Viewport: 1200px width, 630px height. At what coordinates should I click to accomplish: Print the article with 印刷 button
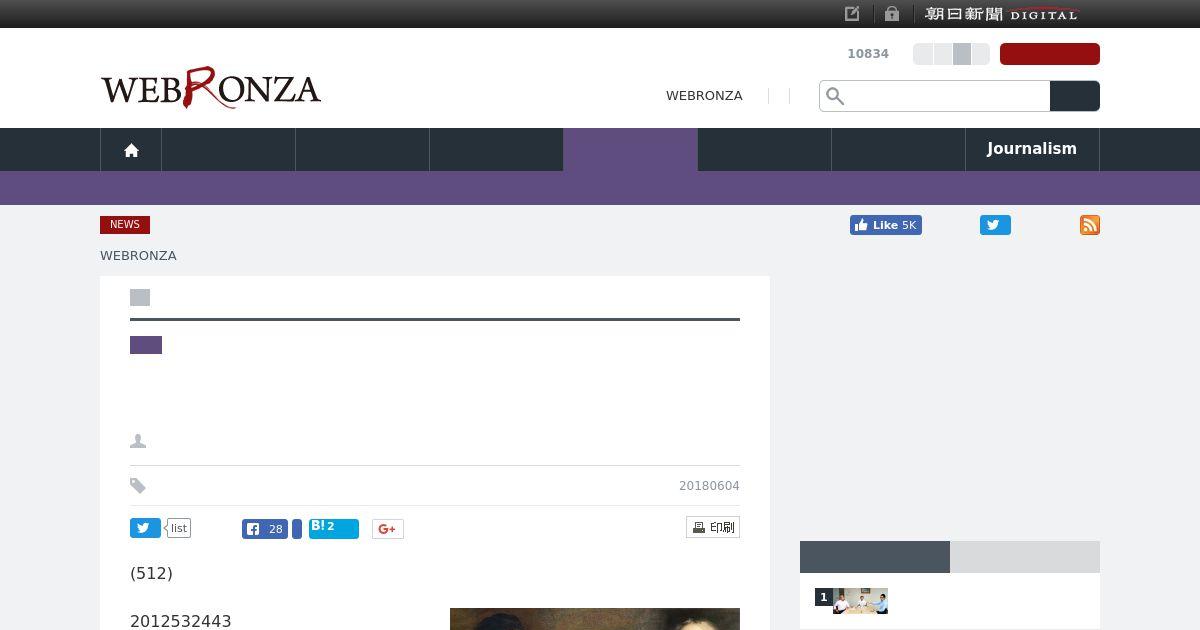(x=713, y=527)
